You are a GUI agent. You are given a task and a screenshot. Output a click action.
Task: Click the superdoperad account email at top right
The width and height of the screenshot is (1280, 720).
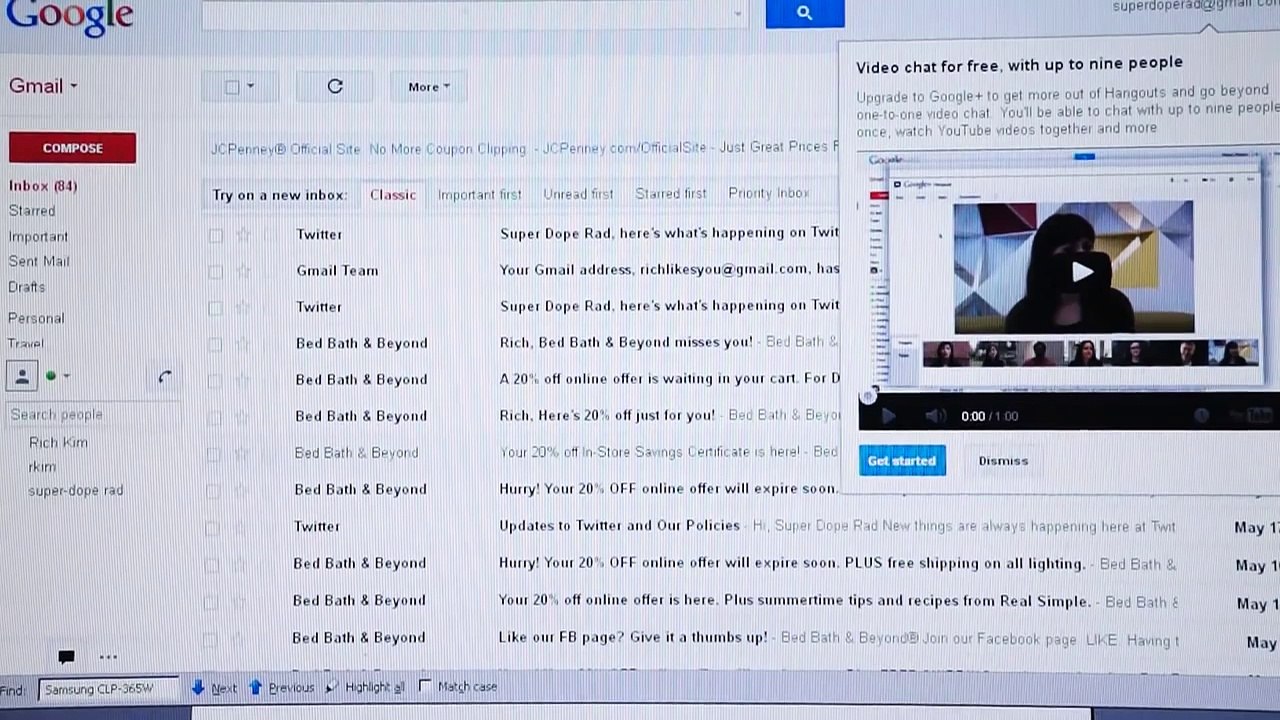[1196, 6]
